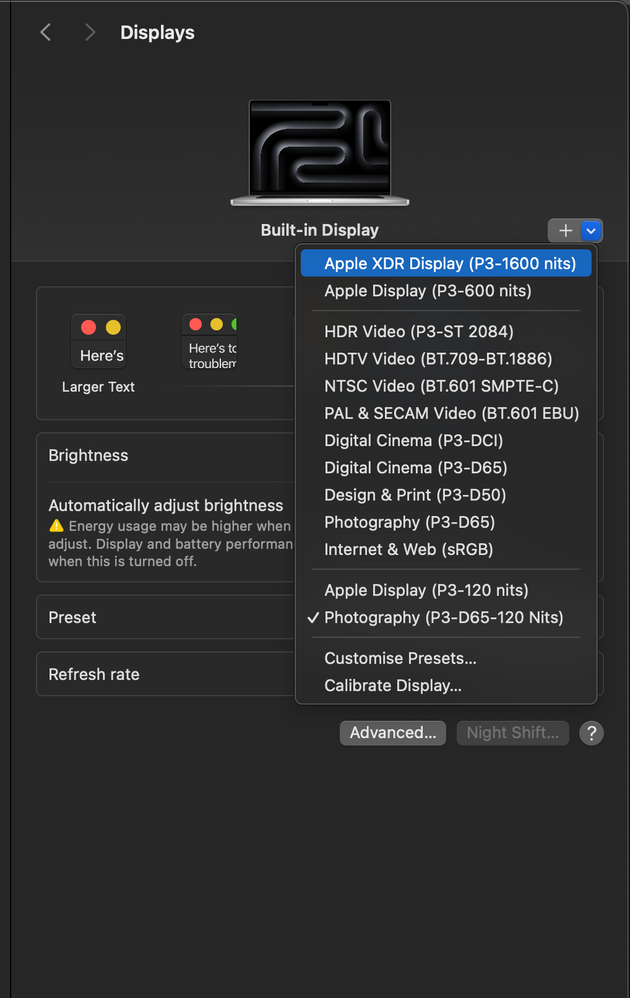Screen dimensions: 630x998
Task: Choose HDR Video (P3-ST 2084) preset
Action: 419,331
